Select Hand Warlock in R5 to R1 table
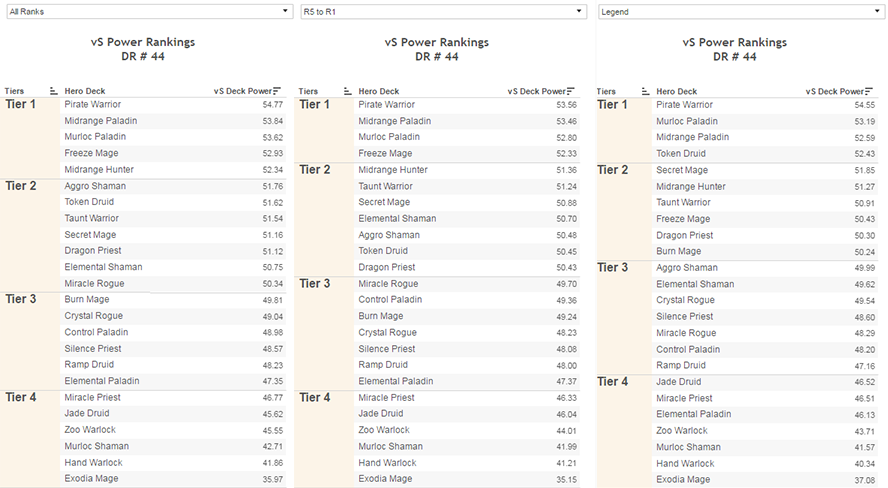Image resolution: width=888 pixels, height=488 pixels. 387,463
